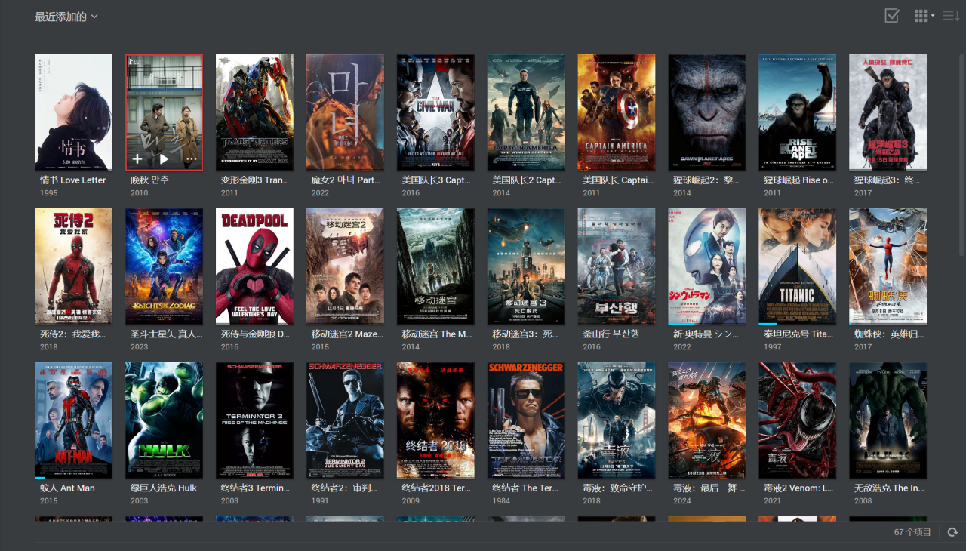Open the Captain America Civil War poster
Image resolution: width=967 pixels, height=551 pixels.
(435, 112)
